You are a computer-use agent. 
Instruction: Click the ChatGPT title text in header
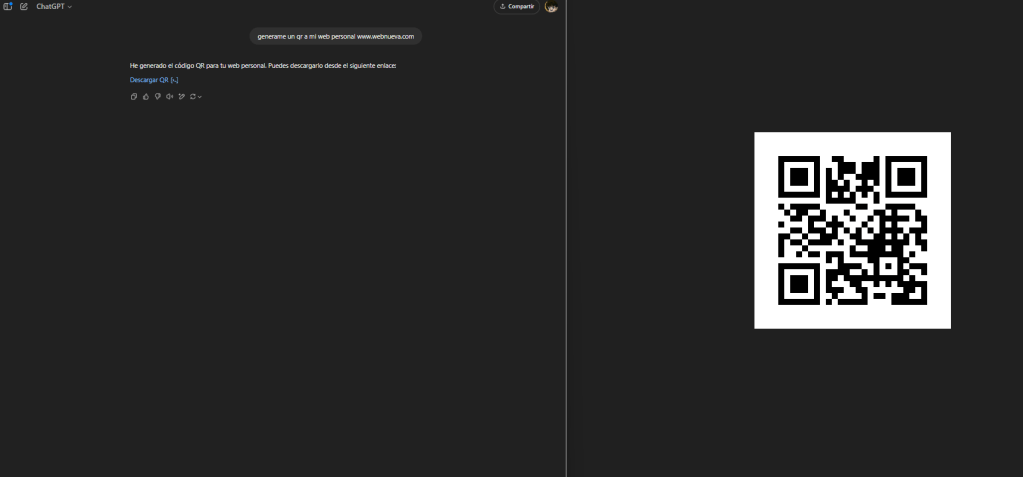point(50,7)
